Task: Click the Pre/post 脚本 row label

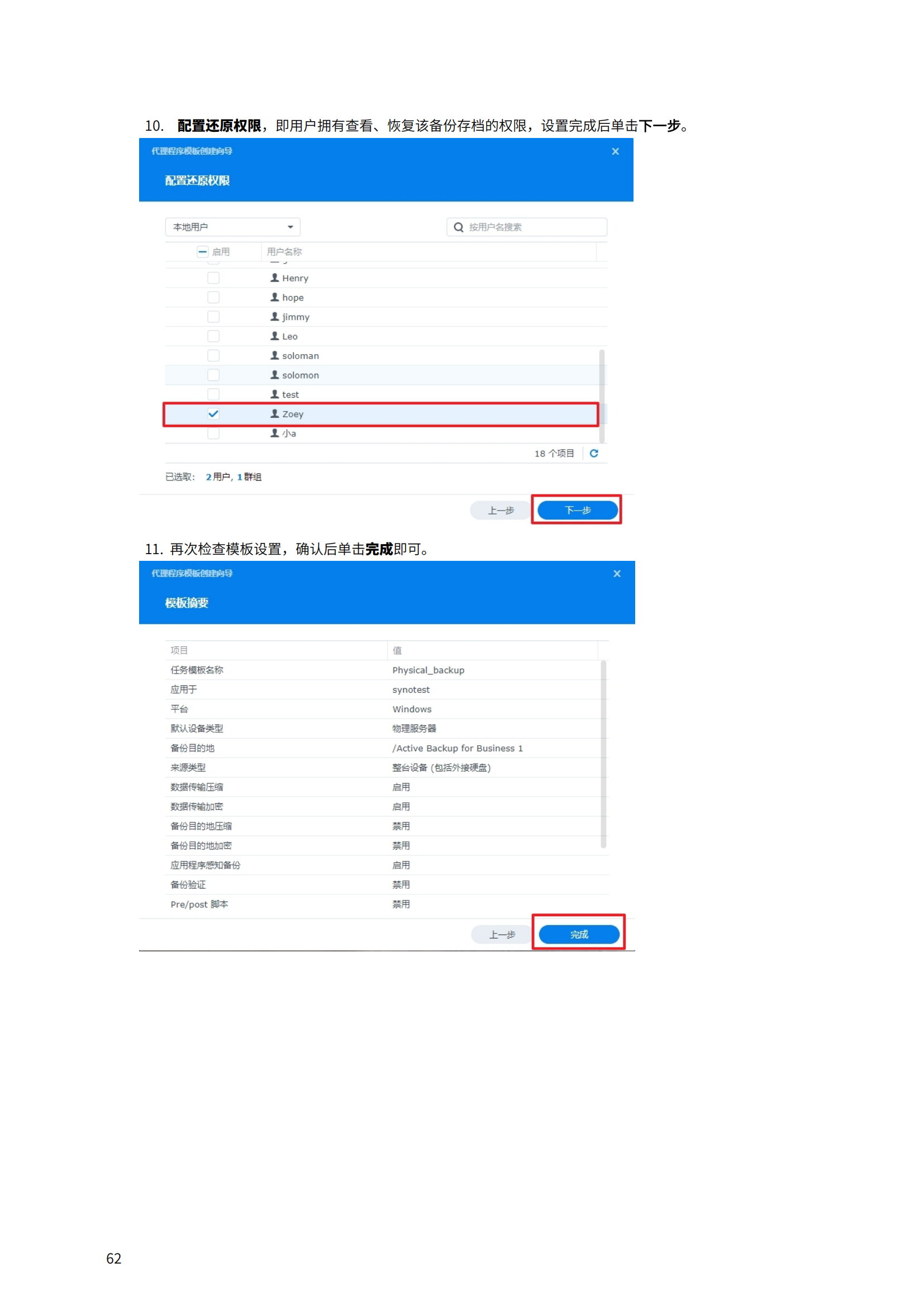Action: coord(199,904)
